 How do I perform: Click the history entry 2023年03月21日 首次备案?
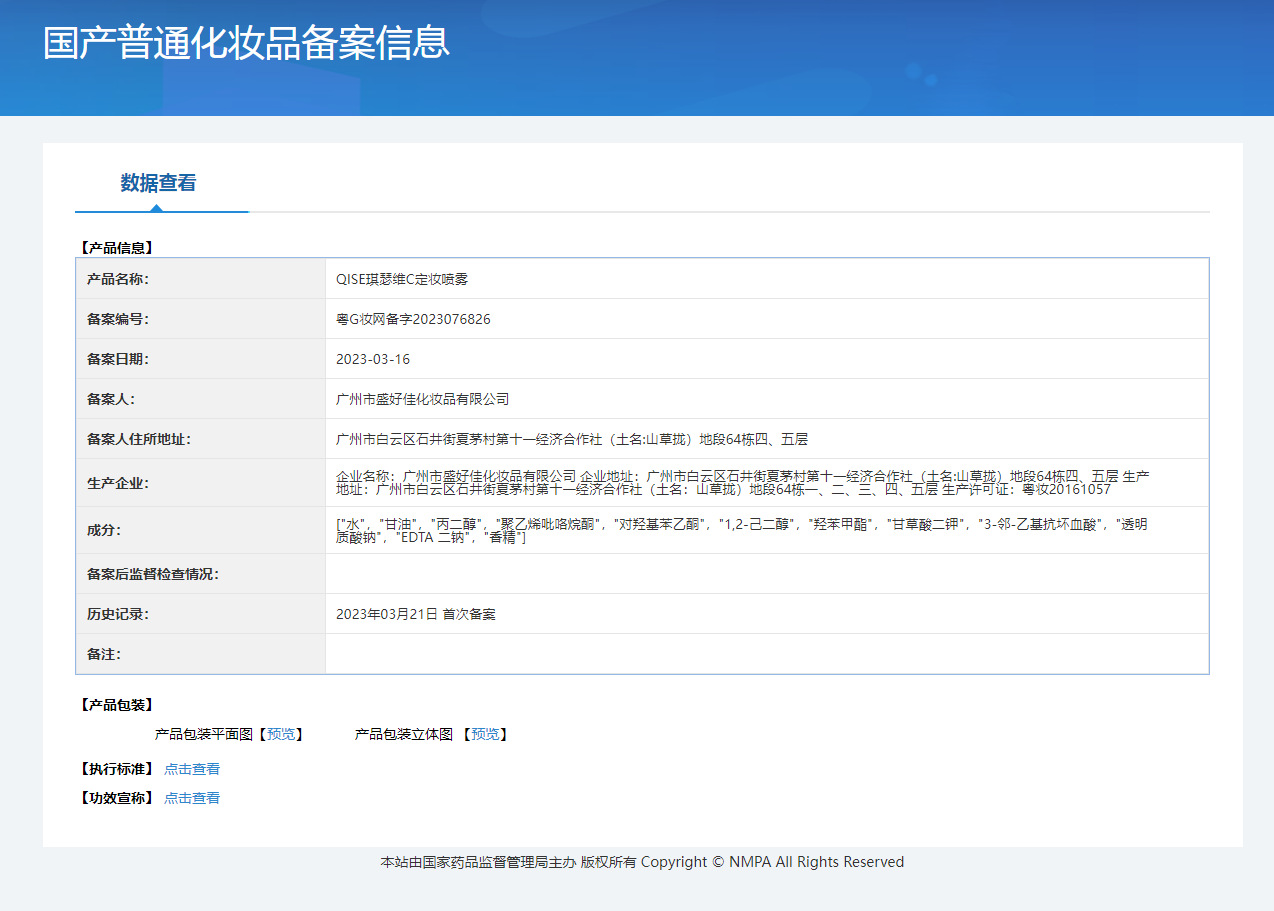pos(416,614)
